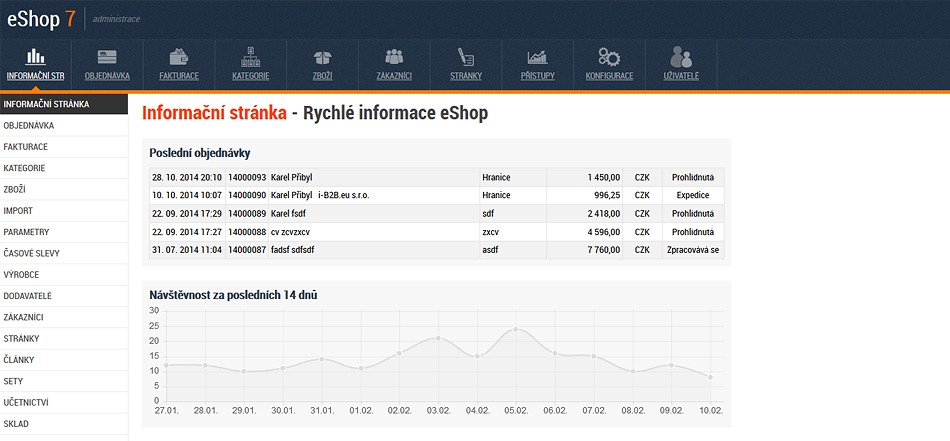Open Sety sidebar item

coord(64,382)
